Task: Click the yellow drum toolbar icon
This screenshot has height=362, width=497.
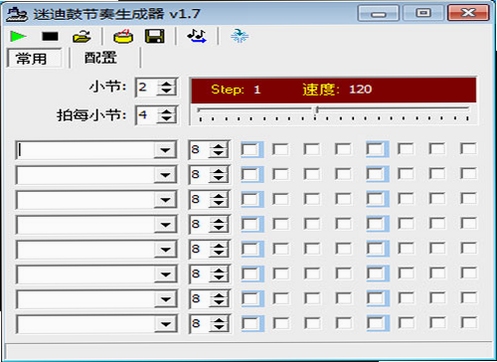Action: 123,36
